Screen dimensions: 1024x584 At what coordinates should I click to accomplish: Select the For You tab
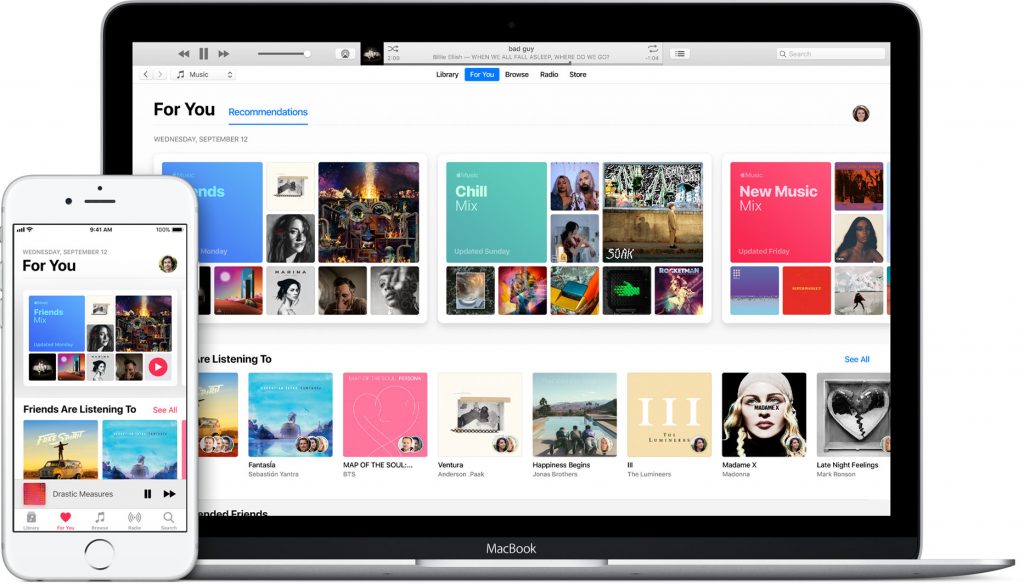coord(482,74)
